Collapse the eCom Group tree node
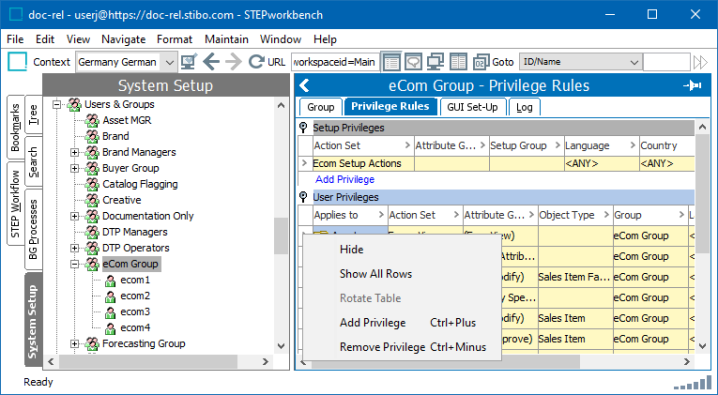The height and width of the screenshot is (395, 718). pyautogui.click(x=74, y=264)
